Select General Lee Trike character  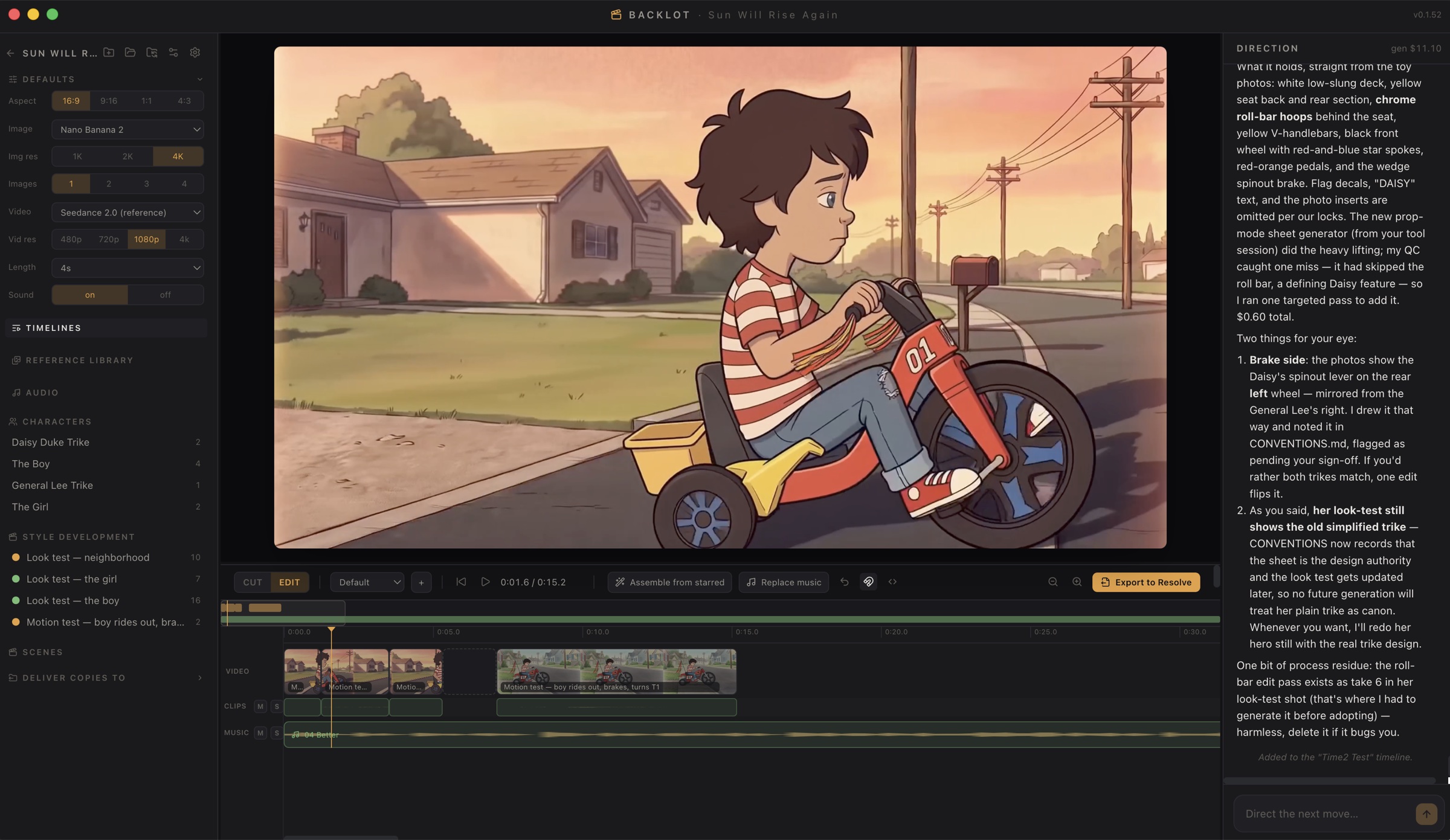(x=105, y=486)
